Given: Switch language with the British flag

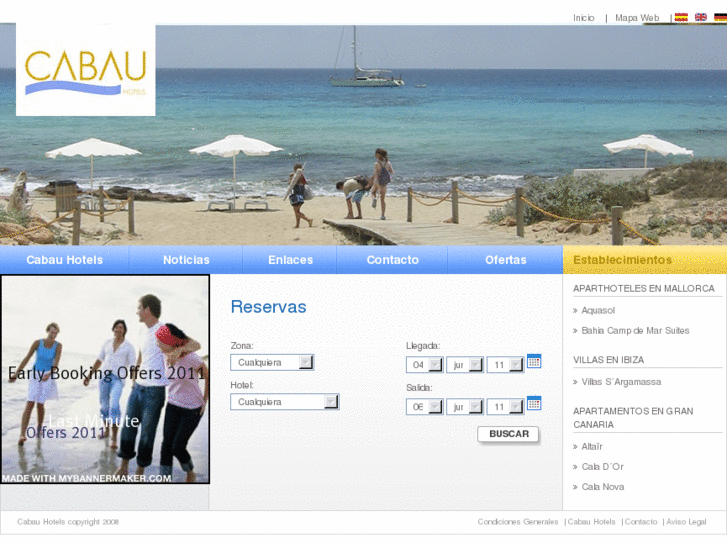Looking at the screenshot, I should tap(701, 18).
